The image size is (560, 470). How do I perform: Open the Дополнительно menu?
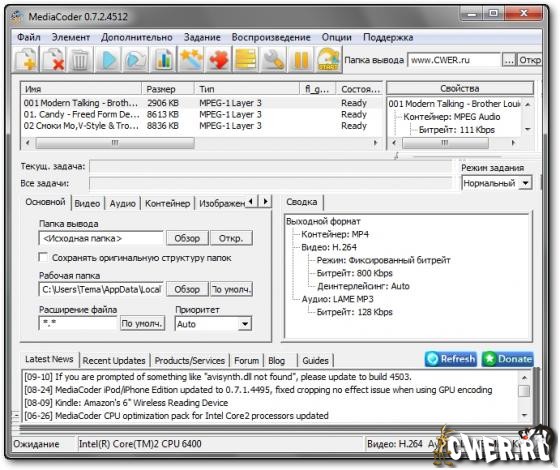136,38
